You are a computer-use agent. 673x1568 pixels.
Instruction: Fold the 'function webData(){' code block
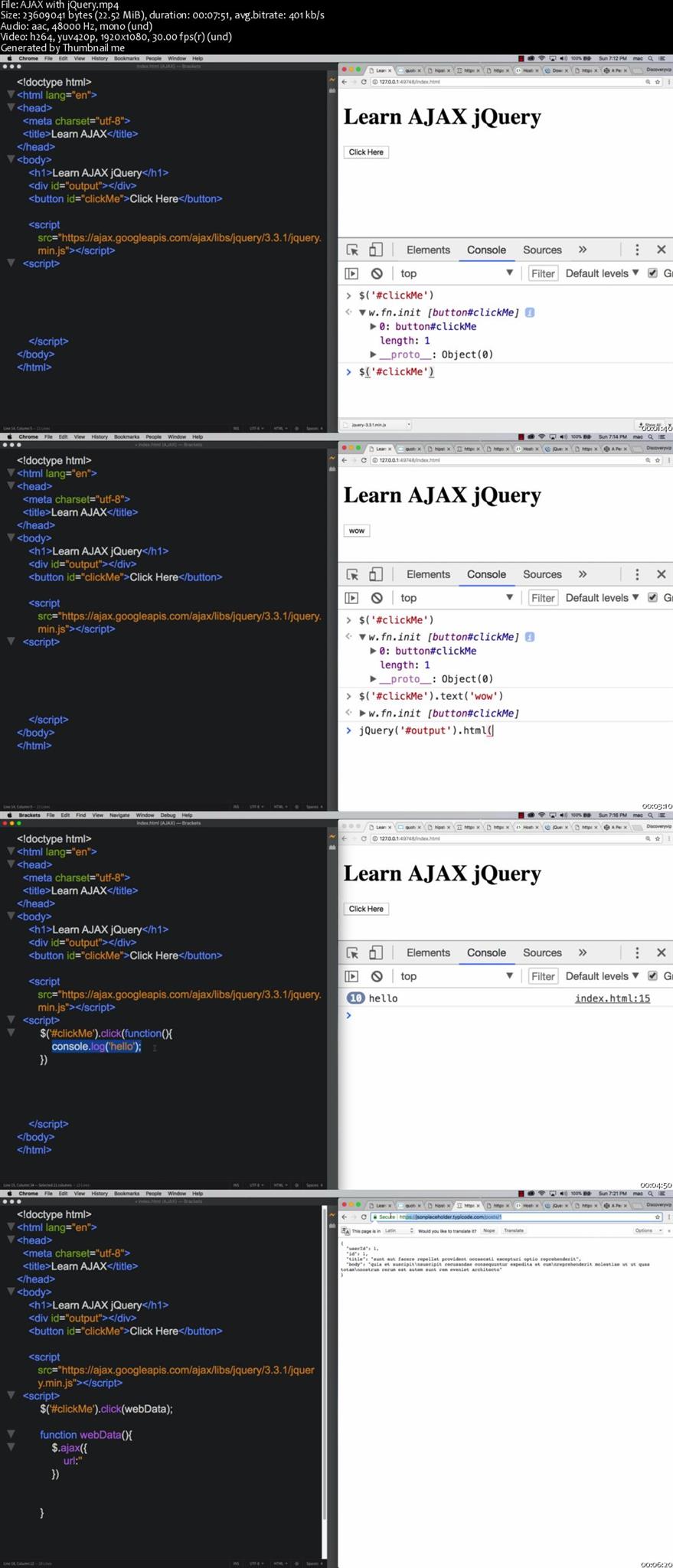pos(11,1434)
